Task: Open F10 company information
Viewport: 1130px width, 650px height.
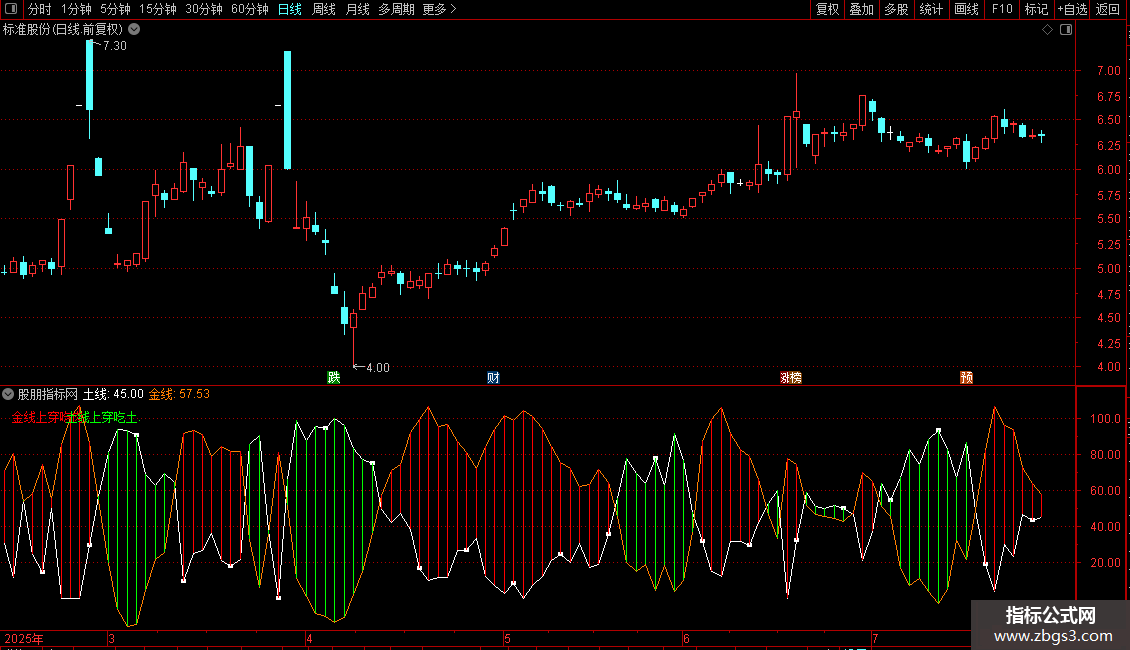Action: tap(1002, 9)
